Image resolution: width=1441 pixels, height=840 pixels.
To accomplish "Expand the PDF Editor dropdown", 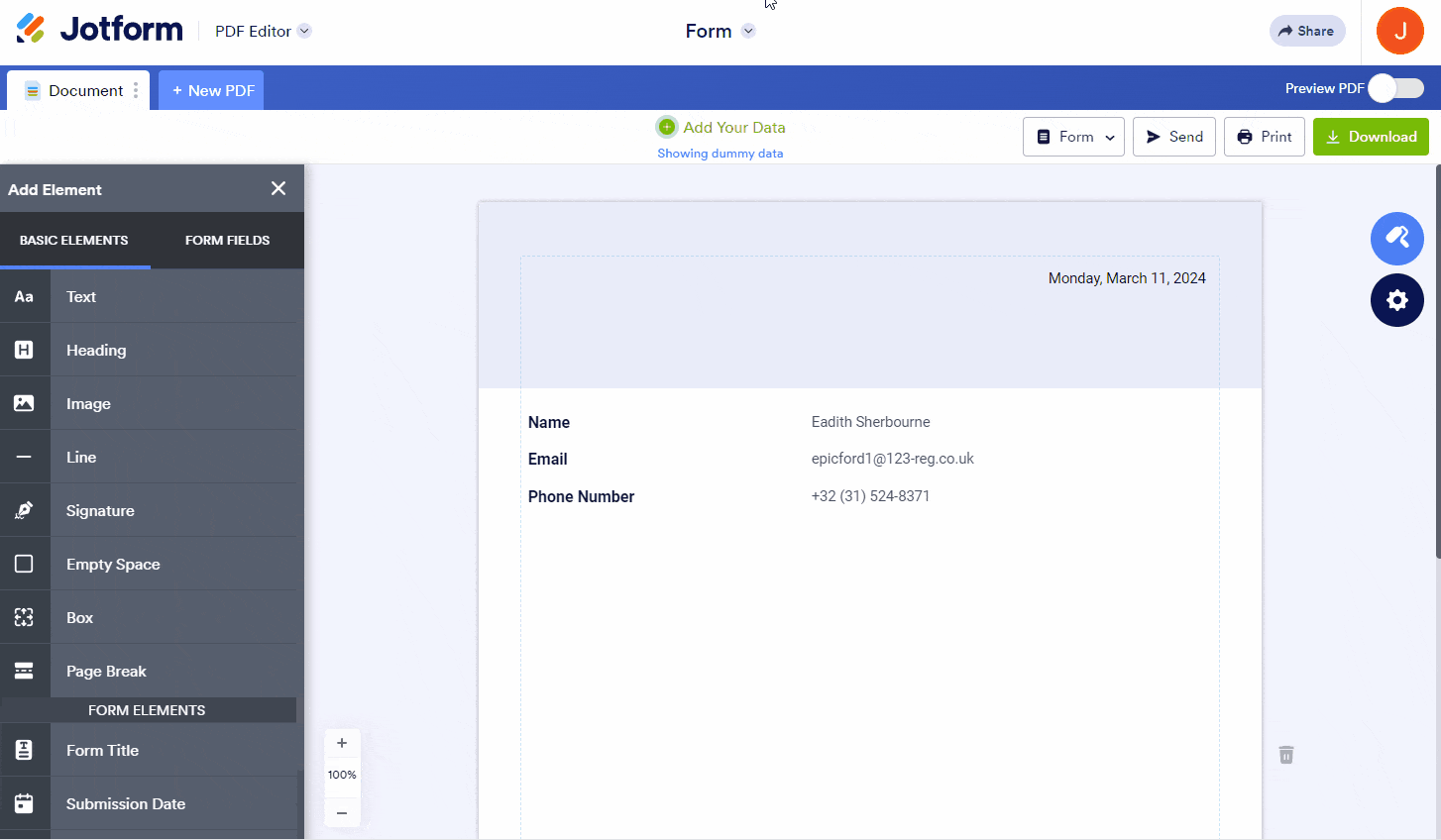I will (x=304, y=31).
